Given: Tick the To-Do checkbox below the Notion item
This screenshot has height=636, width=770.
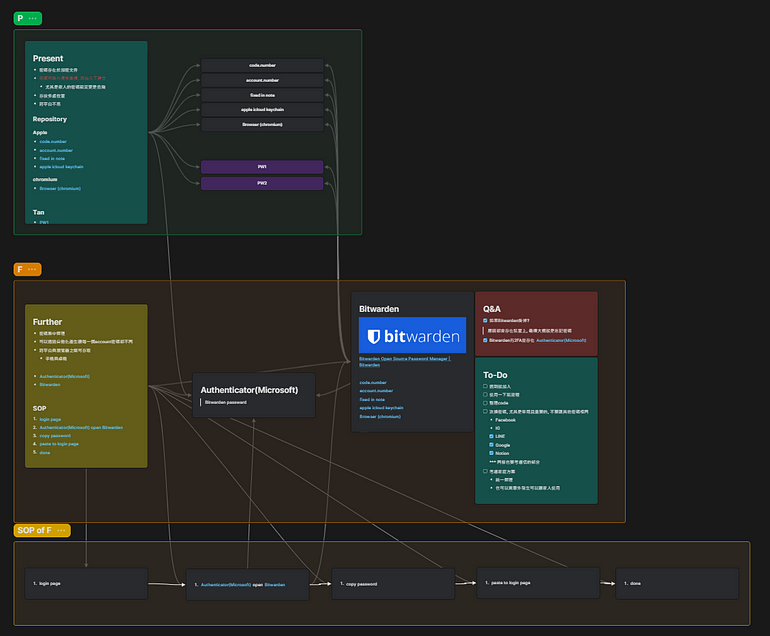Looking at the screenshot, I should [485, 471].
